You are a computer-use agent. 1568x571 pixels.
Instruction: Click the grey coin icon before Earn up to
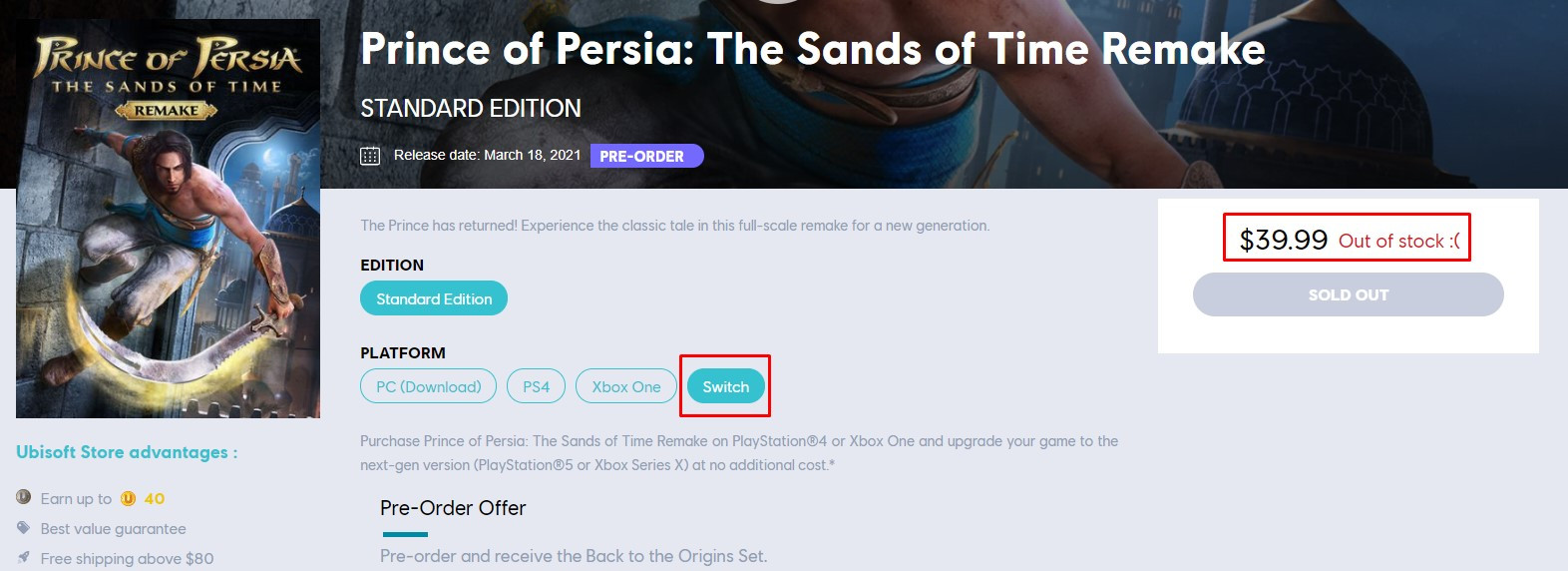click(24, 497)
